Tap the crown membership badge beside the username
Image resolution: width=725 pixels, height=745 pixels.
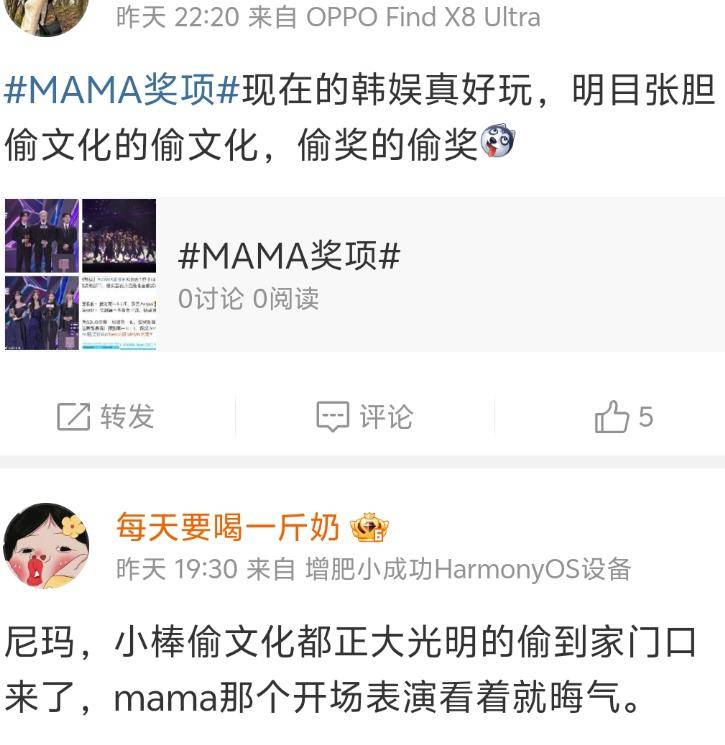point(369,527)
